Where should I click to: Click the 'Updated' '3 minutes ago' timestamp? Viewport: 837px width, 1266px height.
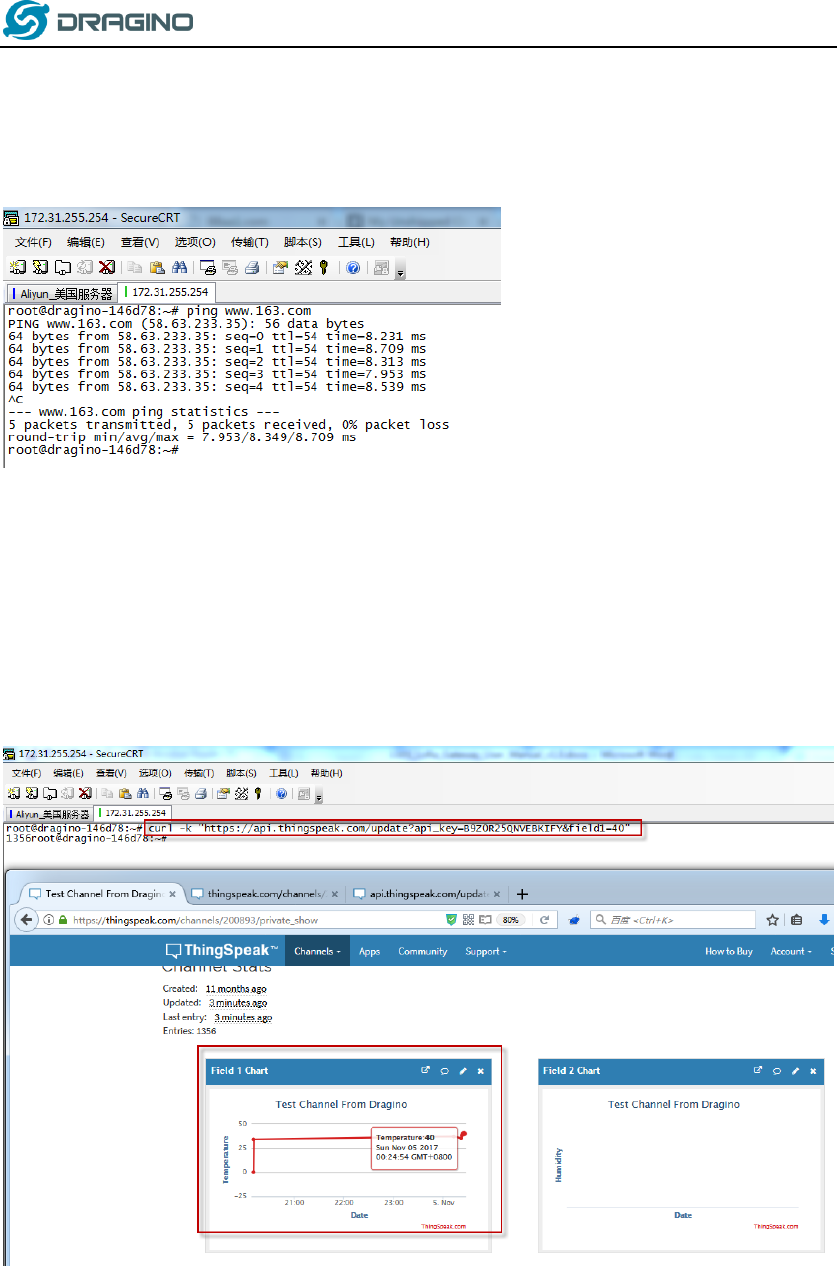[238, 1002]
